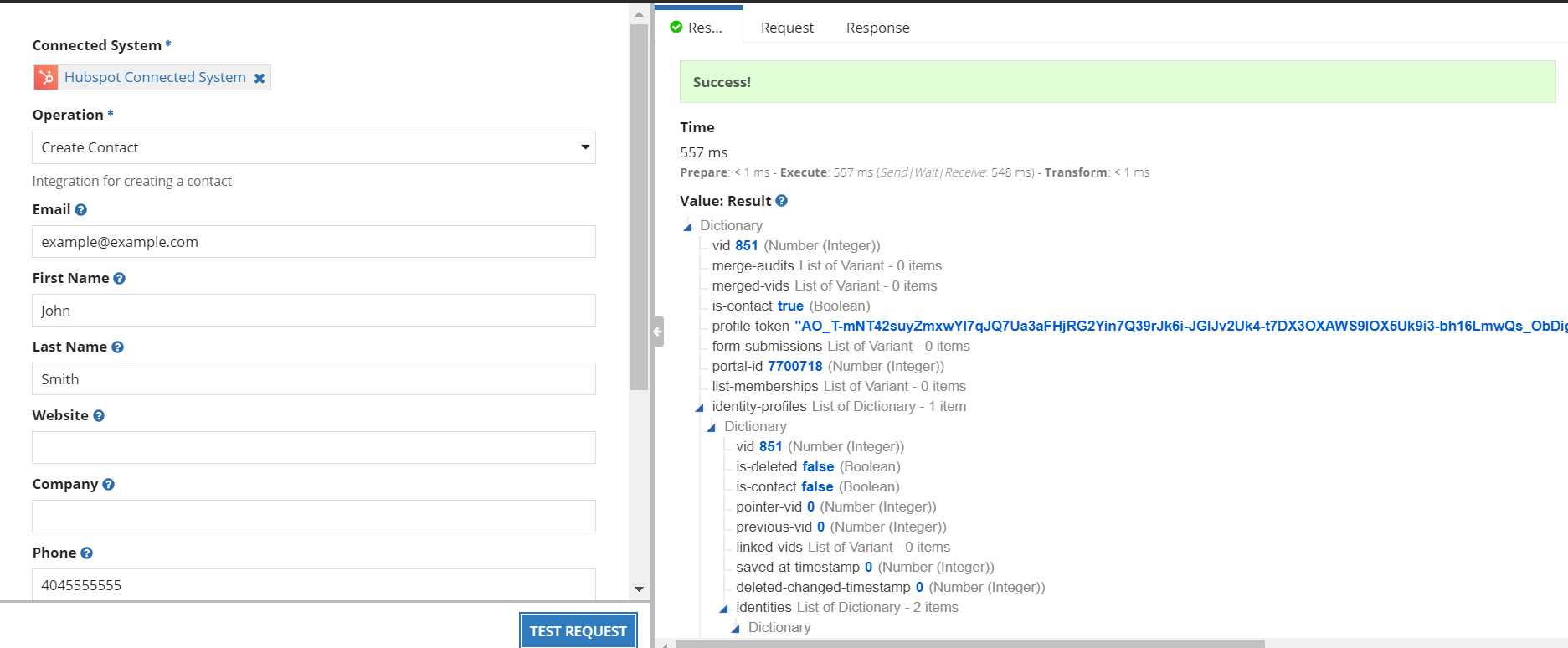
Task: Click the HubSpot logo icon
Action: [46, 78]
